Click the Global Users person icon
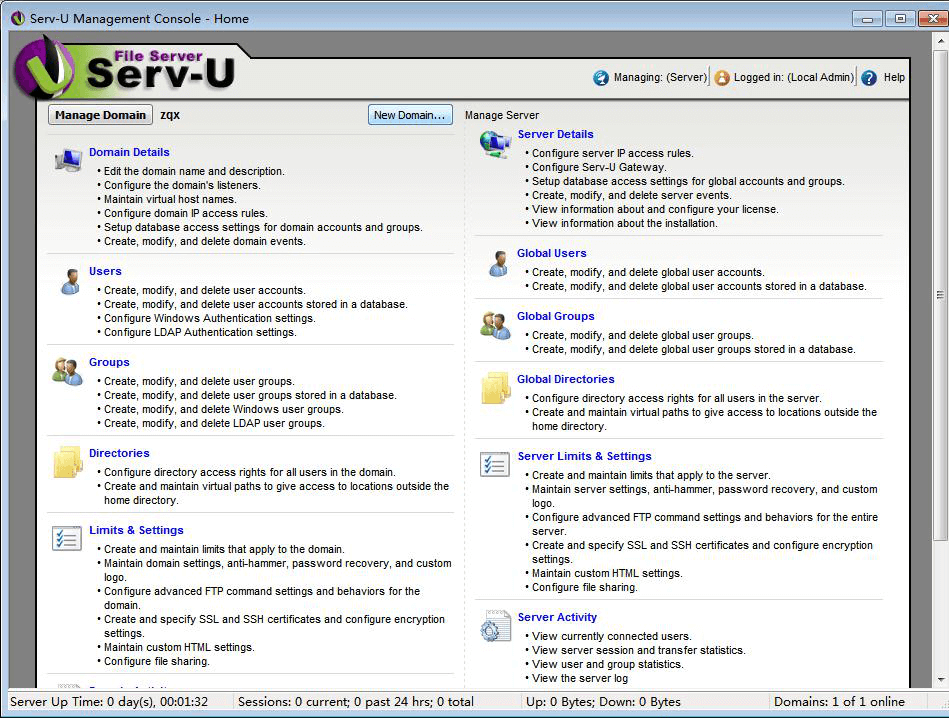Screen dimensions: 949x718 pos(499,263)
